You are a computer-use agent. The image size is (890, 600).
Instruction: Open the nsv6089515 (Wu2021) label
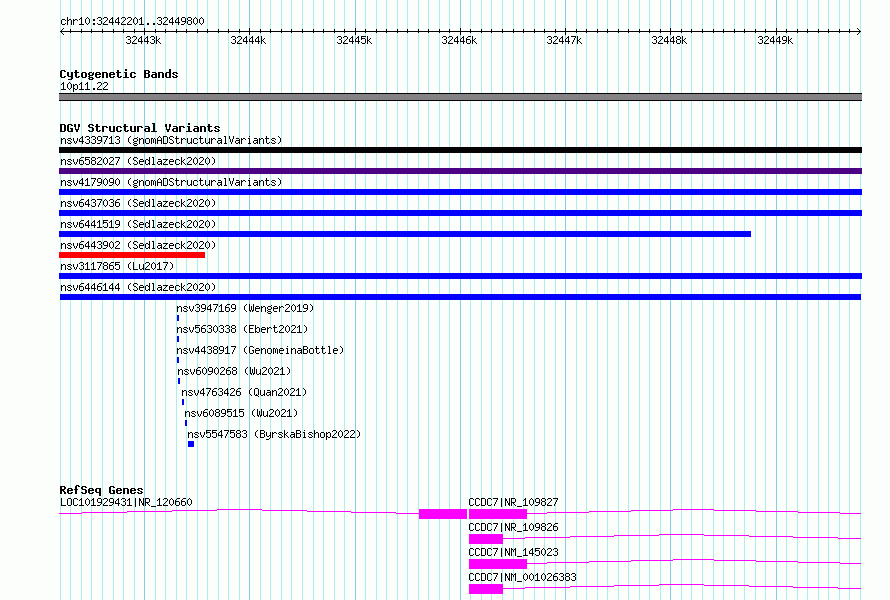pyautogui.click(x=241, y=413)
